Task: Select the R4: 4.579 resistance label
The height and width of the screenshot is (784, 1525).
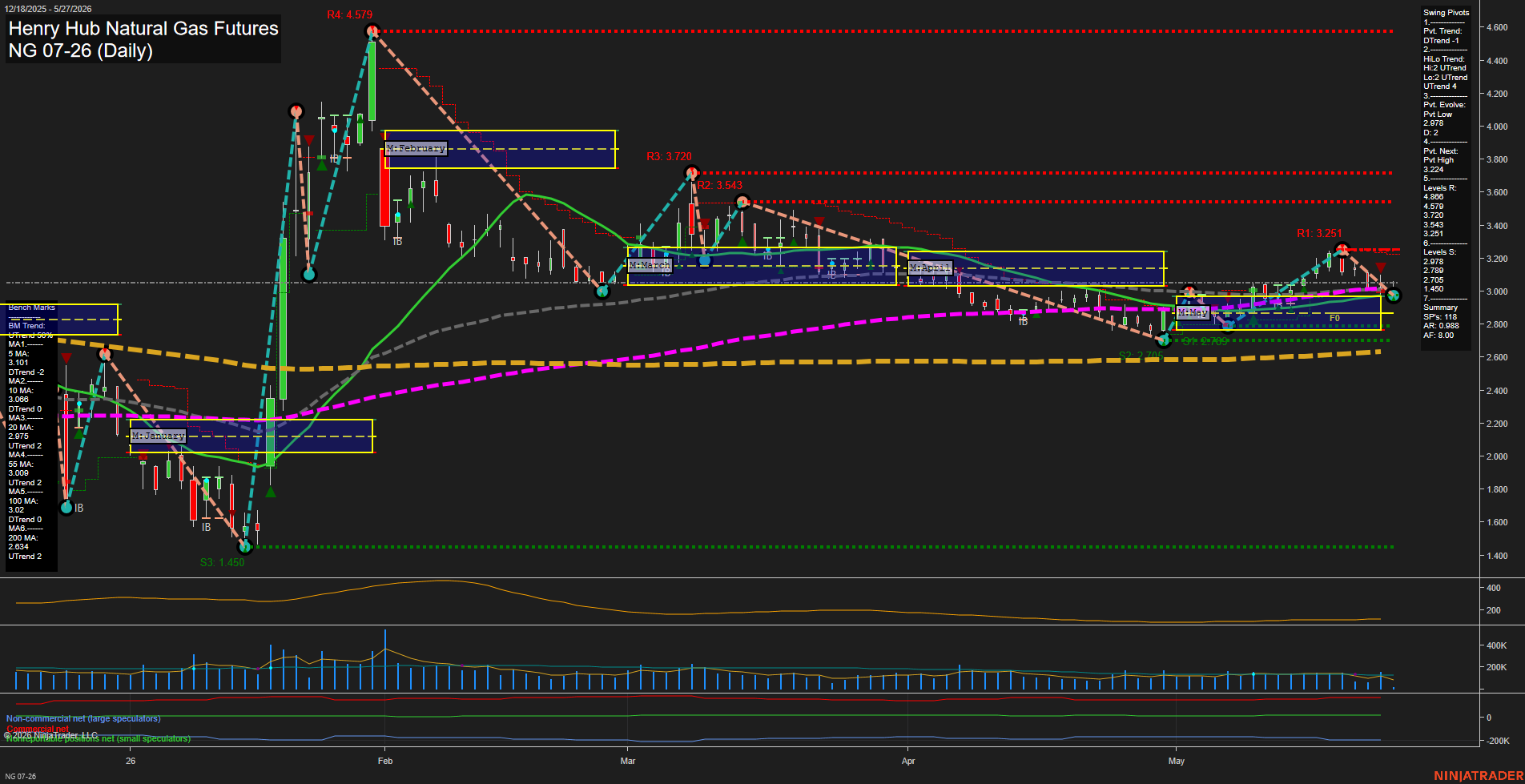Action: (x=349, y=14)
